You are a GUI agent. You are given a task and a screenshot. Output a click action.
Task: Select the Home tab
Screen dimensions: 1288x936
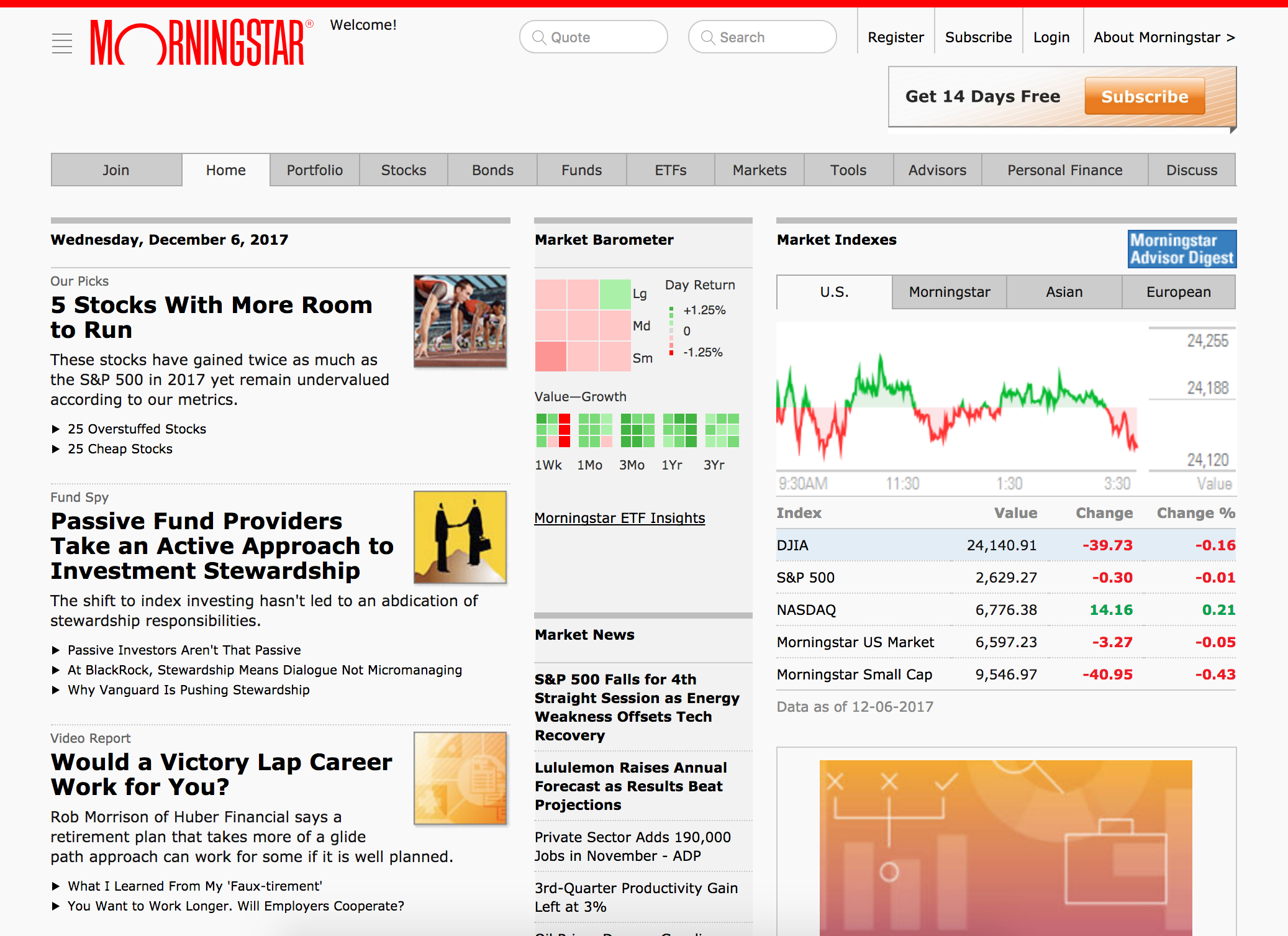tap(226, 170)
